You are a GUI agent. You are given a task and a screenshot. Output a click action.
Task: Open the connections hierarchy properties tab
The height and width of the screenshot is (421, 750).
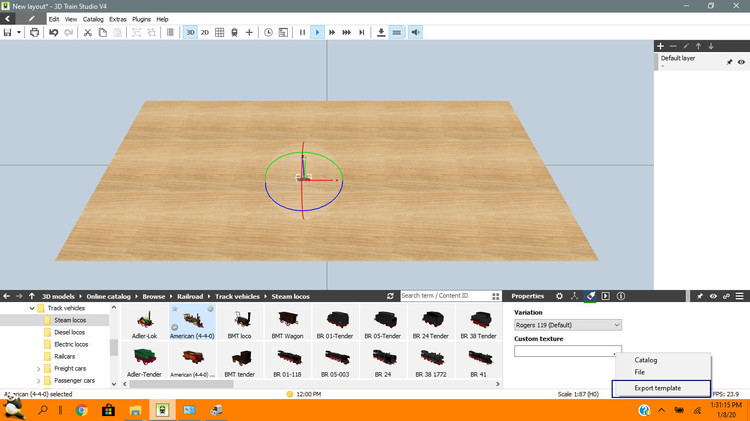coord(574,296)
